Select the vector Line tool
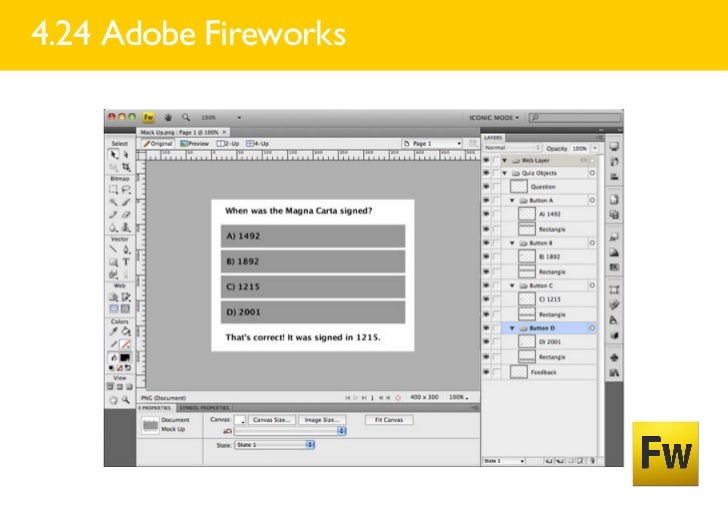This screenshot has height=515, width=728. pyautogui.click(x=114, y=249)
